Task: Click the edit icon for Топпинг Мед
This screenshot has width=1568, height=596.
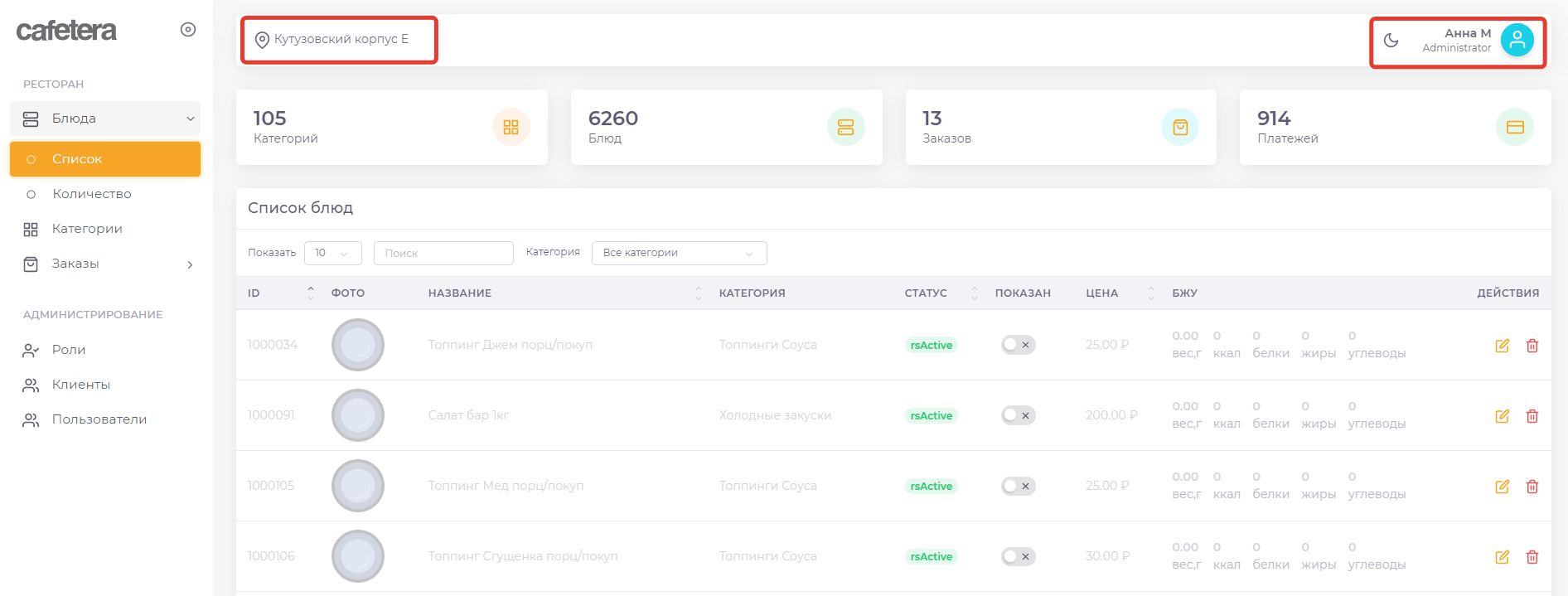Action: [1502, 487]
